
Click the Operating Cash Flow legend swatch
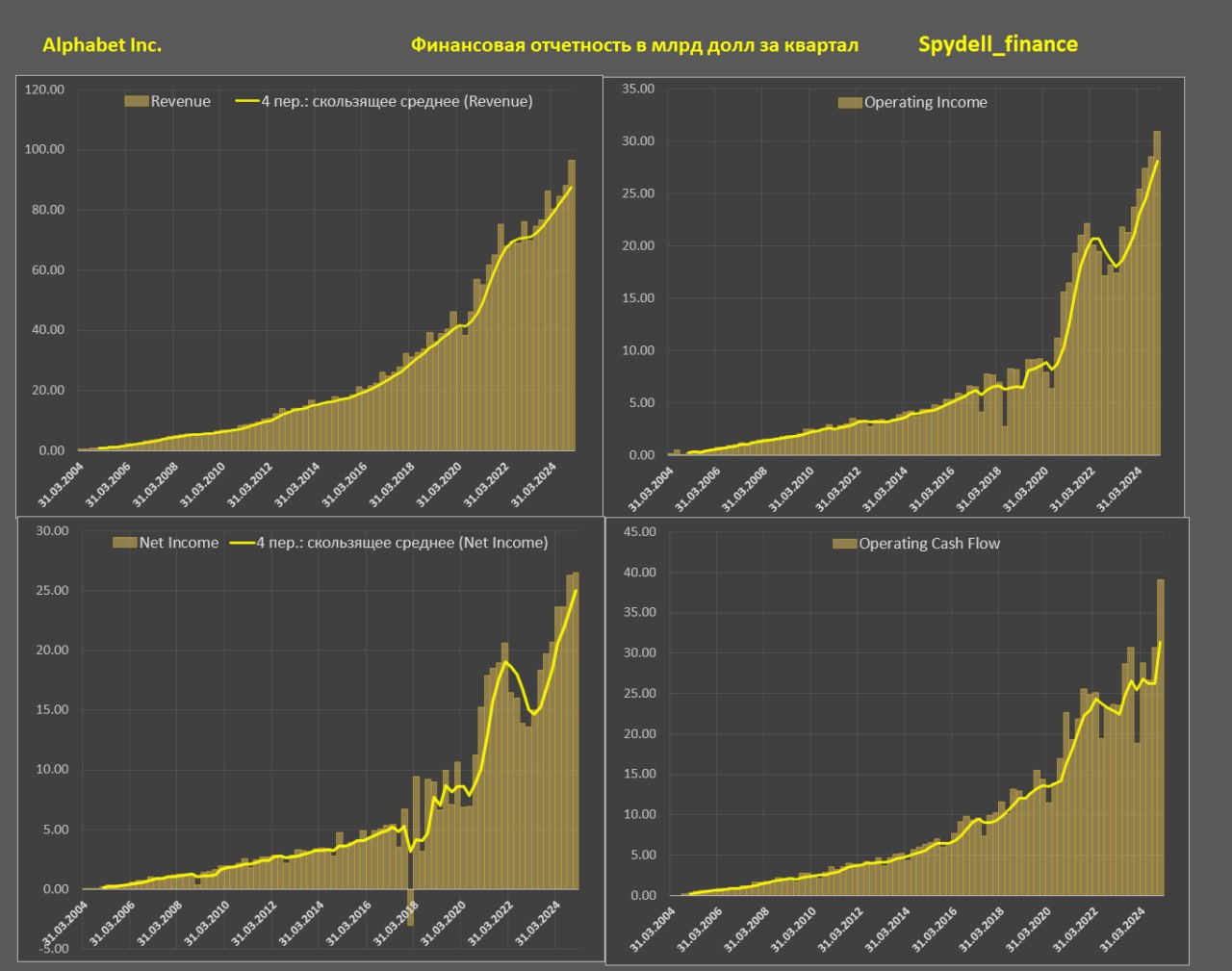[x=844, y=544]
